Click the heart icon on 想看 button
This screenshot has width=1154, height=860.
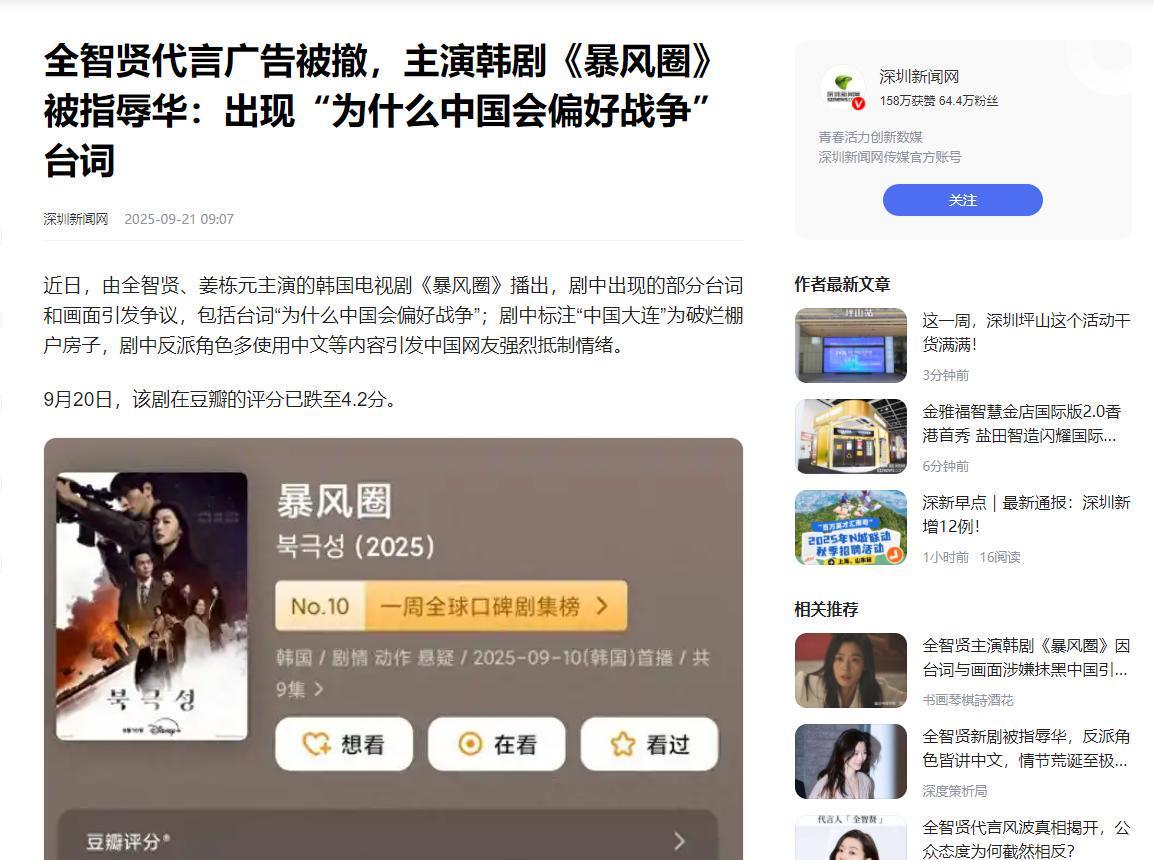(x=316, y=744)
